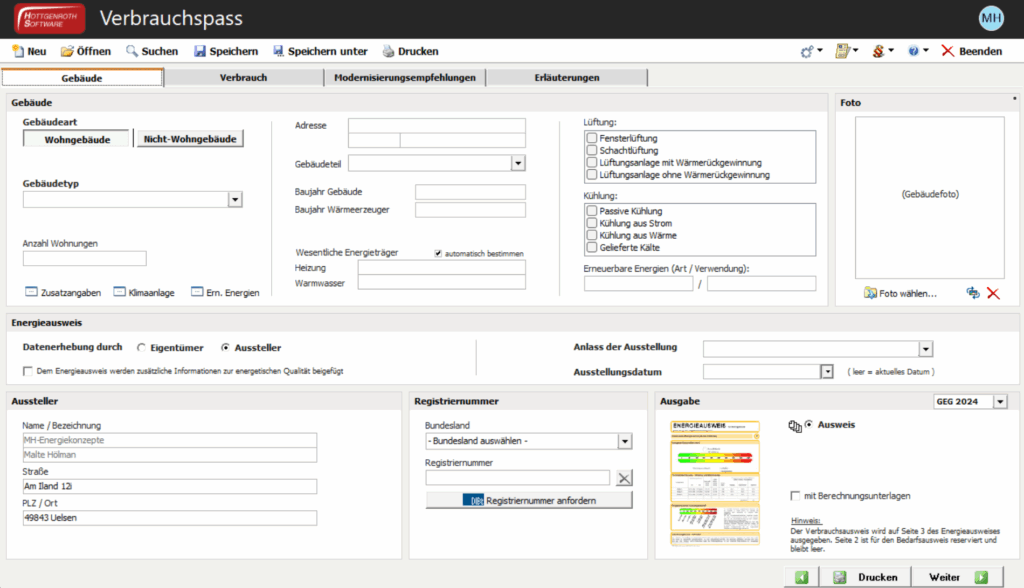Go back with green left arrow
Viewport: 1024px width, 588px height.
[802, 577]
